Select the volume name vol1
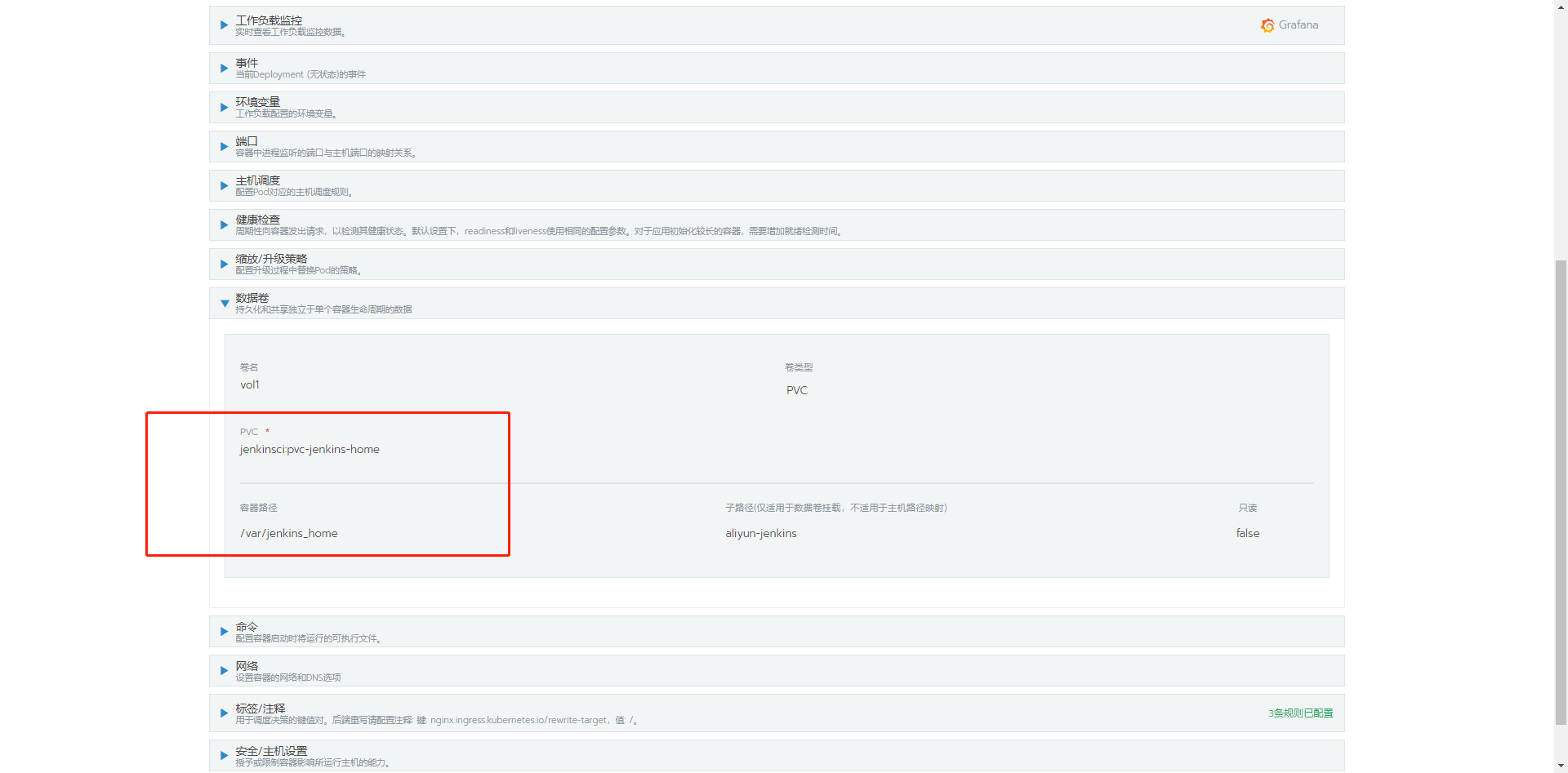Screen dimensions: 1568x773 coord(250,384)
